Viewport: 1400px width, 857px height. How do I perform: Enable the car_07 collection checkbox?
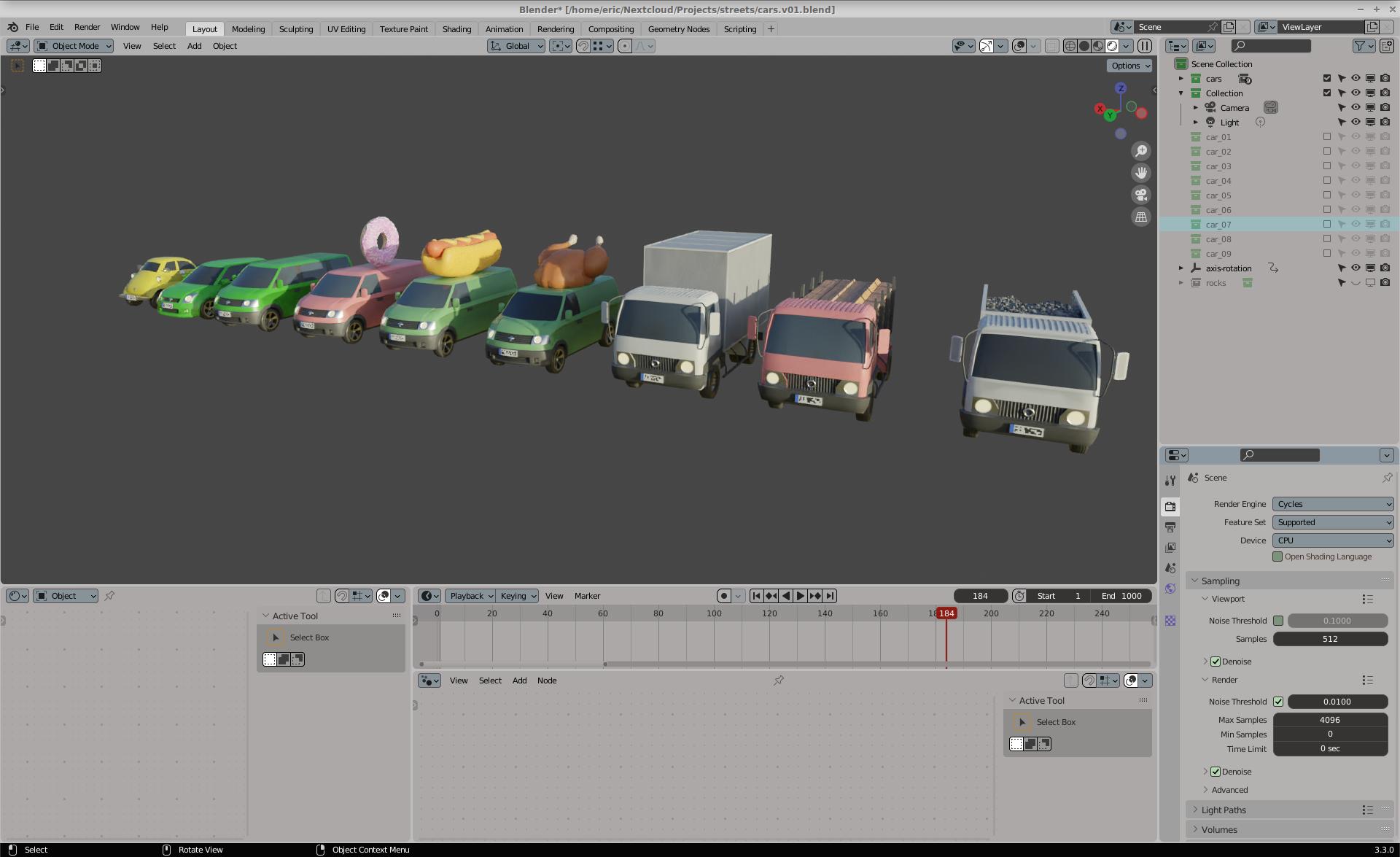(1327, 224)
